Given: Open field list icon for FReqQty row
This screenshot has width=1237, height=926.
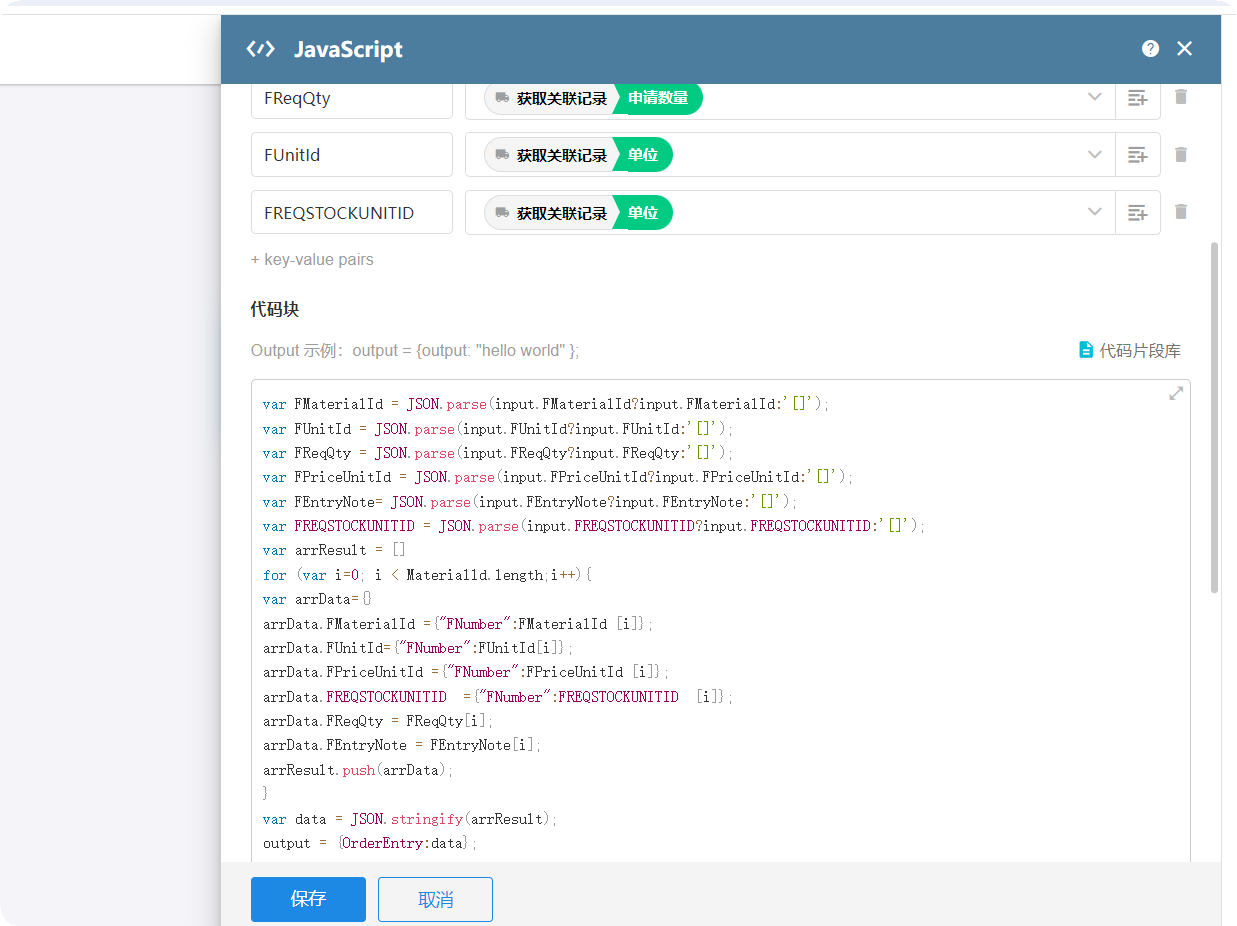Looking at the screenshot, I should click(1137, 98).
